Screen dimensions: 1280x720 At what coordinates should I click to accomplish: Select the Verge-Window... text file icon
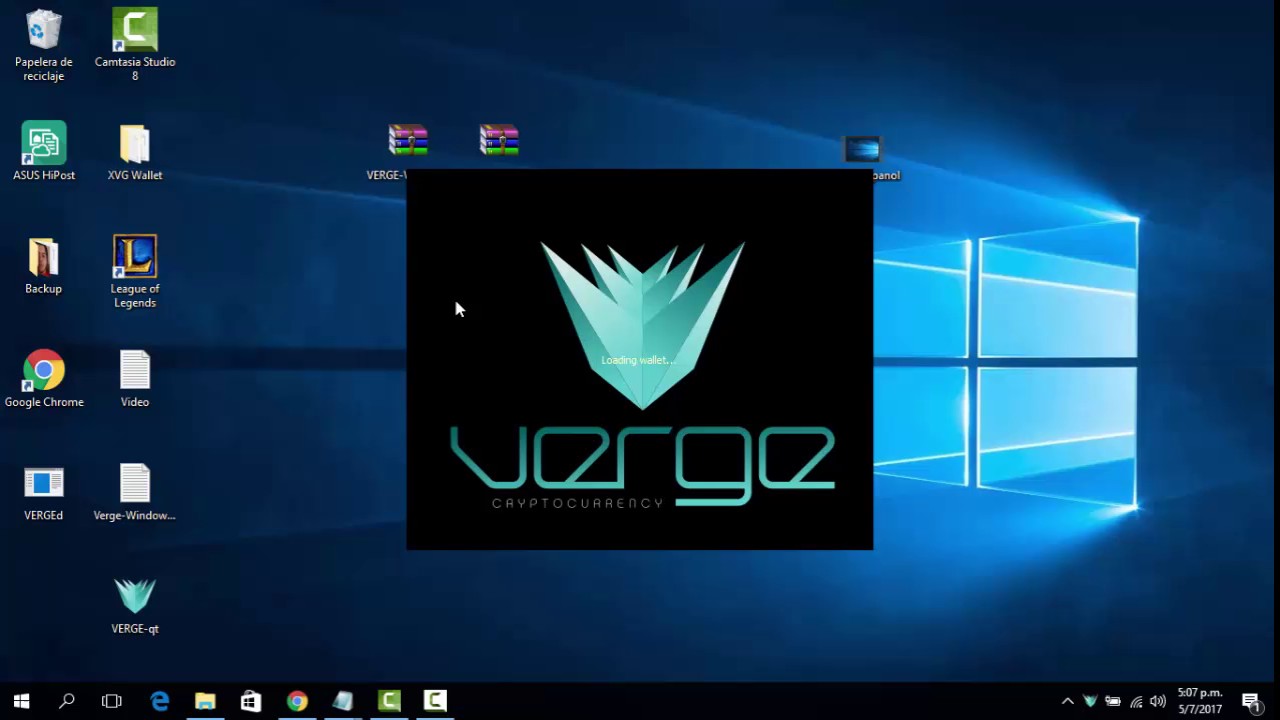pyautogui.click(x=135, y=493)
